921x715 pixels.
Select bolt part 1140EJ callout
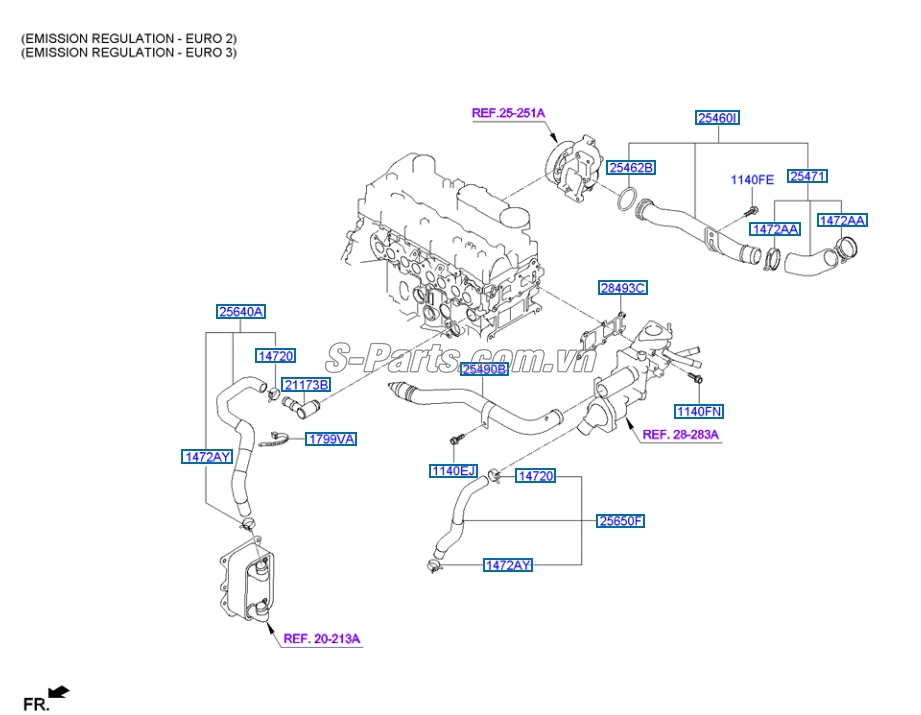(452, 470)
